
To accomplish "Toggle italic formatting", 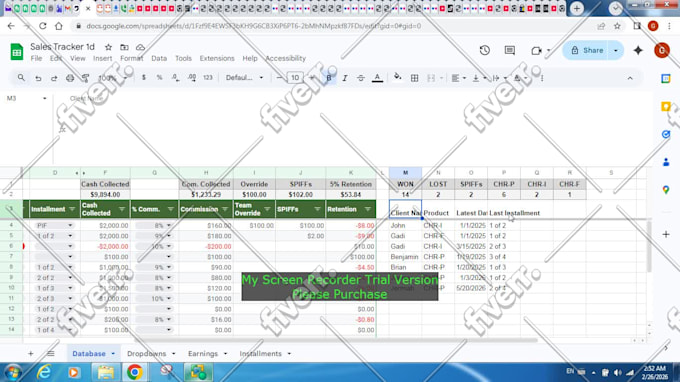I will click(x=345, y=78).
